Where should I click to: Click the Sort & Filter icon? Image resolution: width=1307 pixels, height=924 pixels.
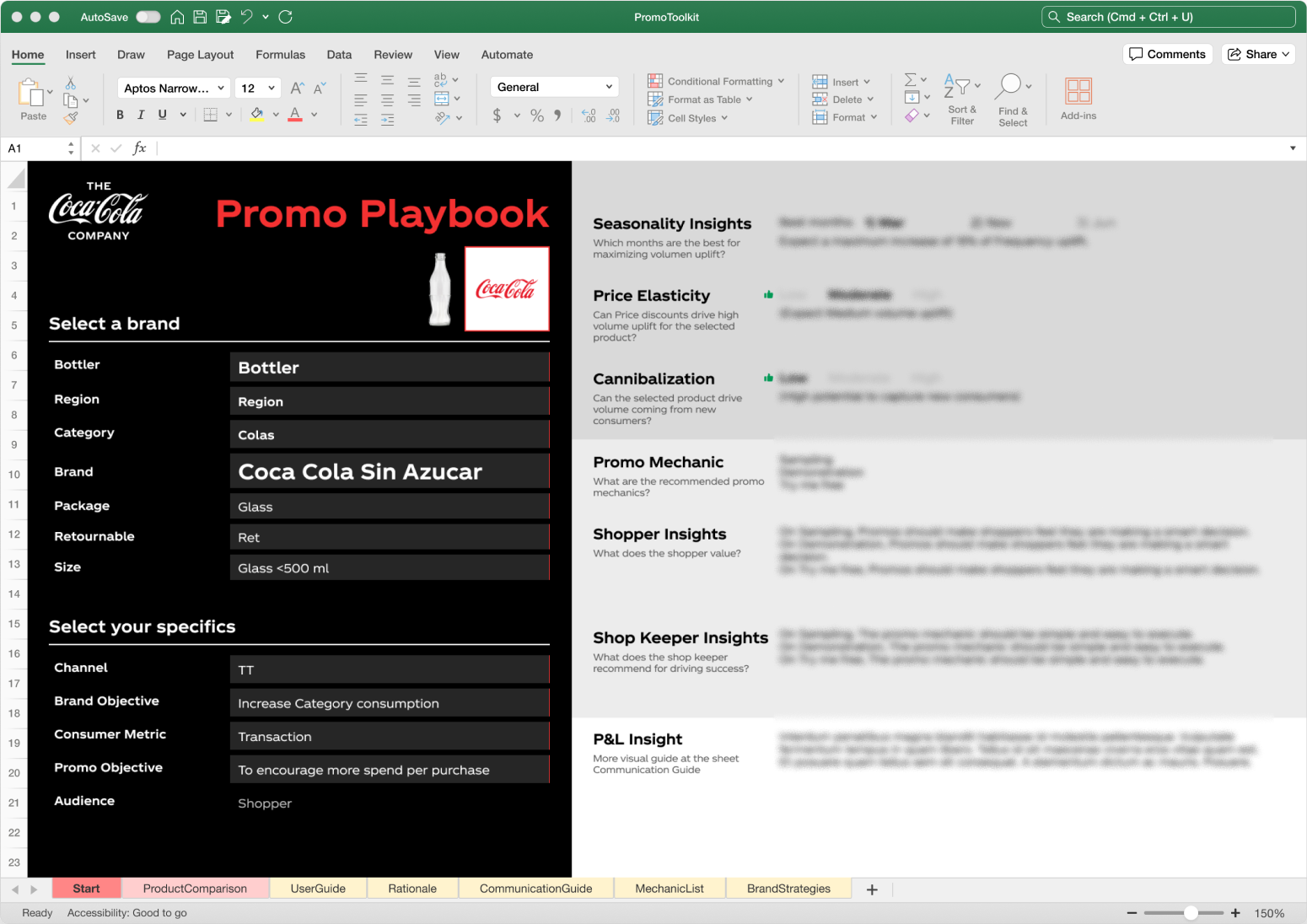click(961, 98)
